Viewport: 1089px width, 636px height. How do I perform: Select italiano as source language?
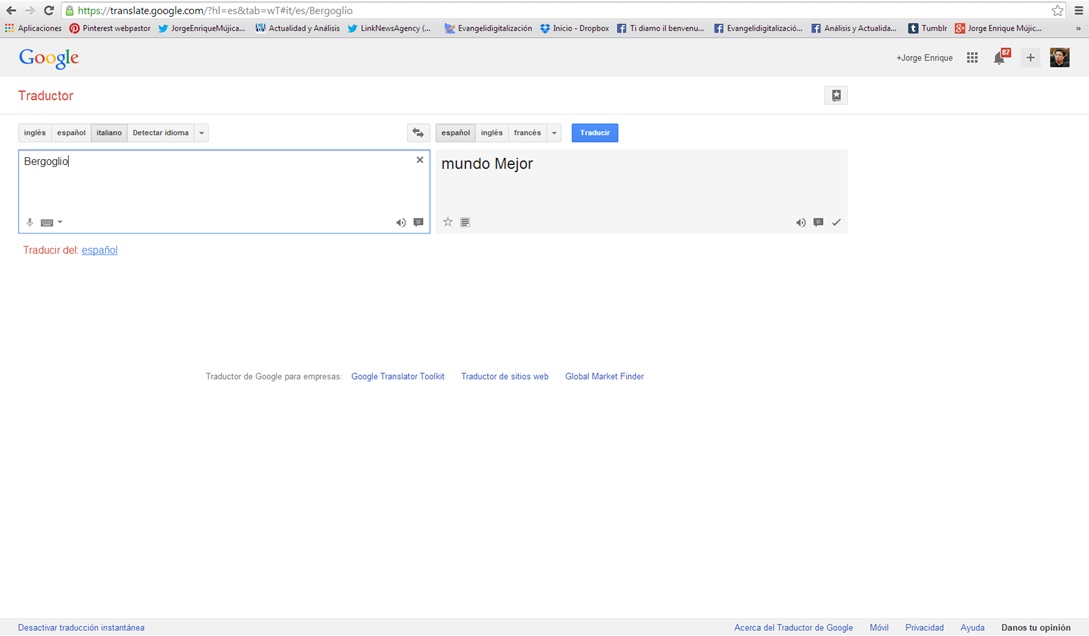(109, 133)
